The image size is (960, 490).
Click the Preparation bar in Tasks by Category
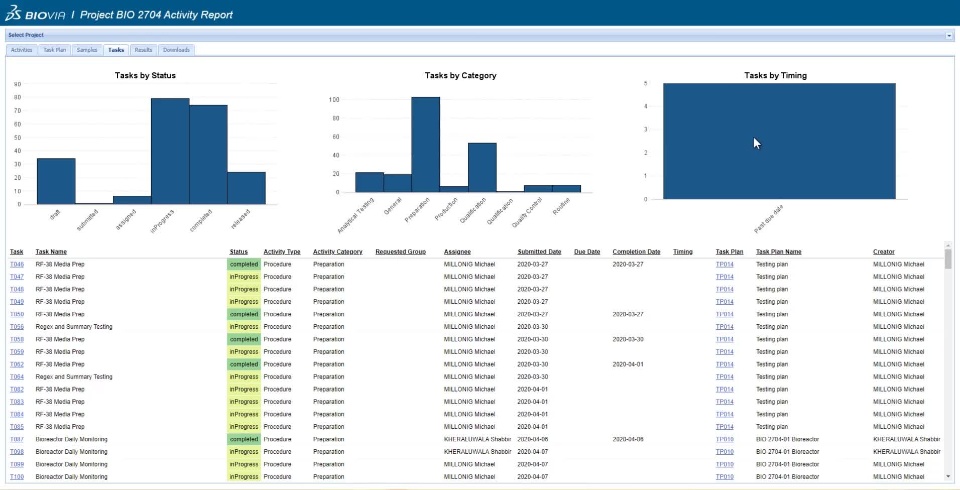(x=426, y=145)
